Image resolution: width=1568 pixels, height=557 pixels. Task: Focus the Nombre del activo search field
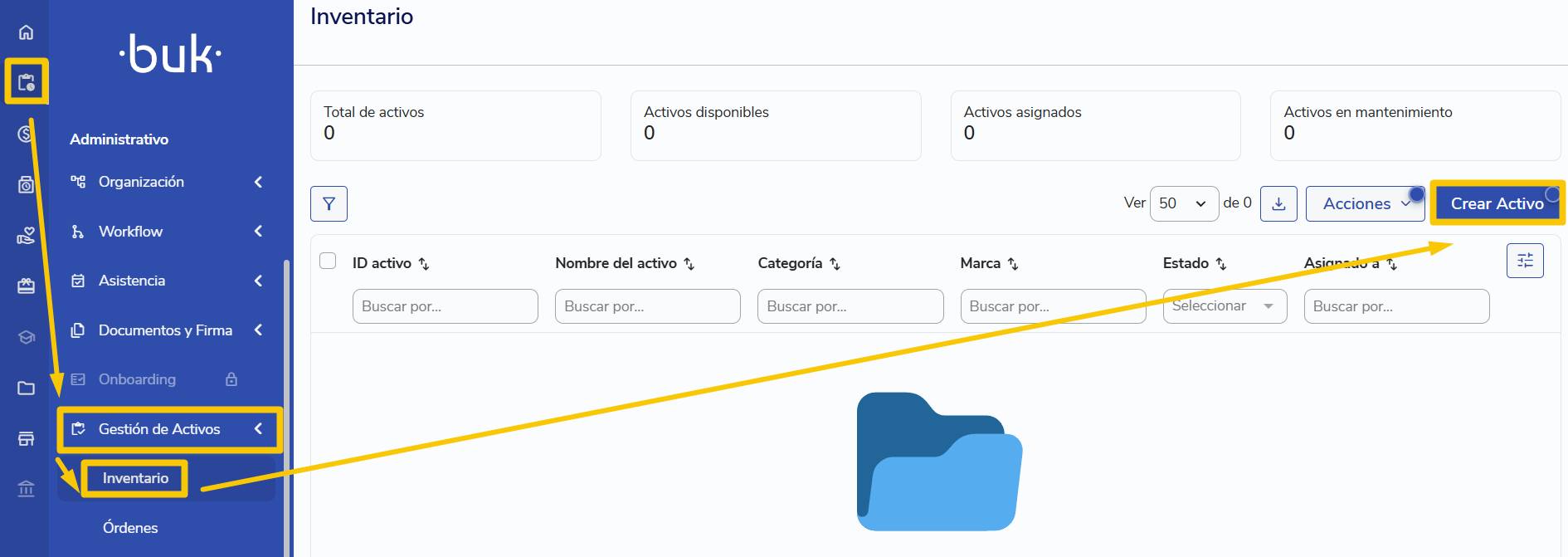pyautogui.click(x=647, y=306)
